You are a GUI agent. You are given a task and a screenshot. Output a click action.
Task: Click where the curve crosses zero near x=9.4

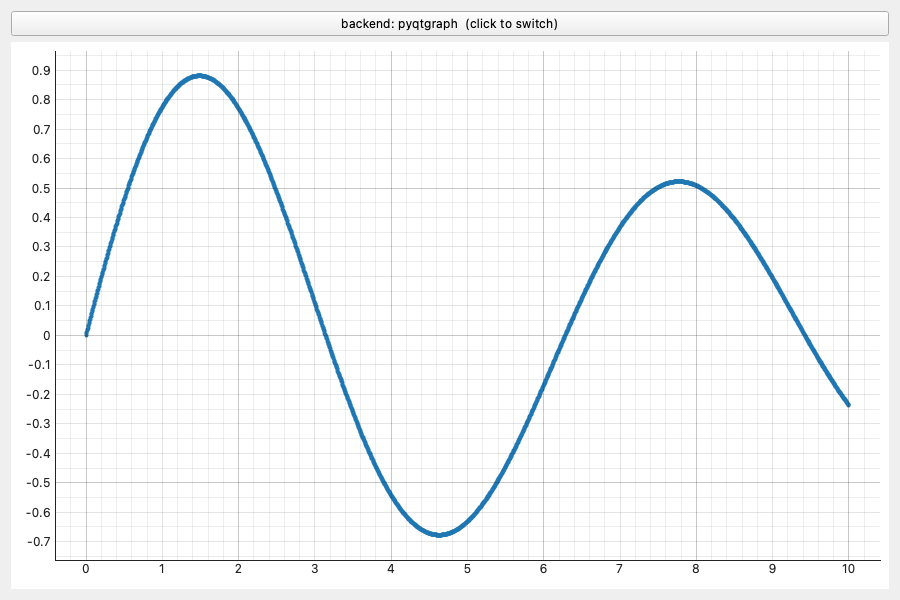tap(805, 335)
